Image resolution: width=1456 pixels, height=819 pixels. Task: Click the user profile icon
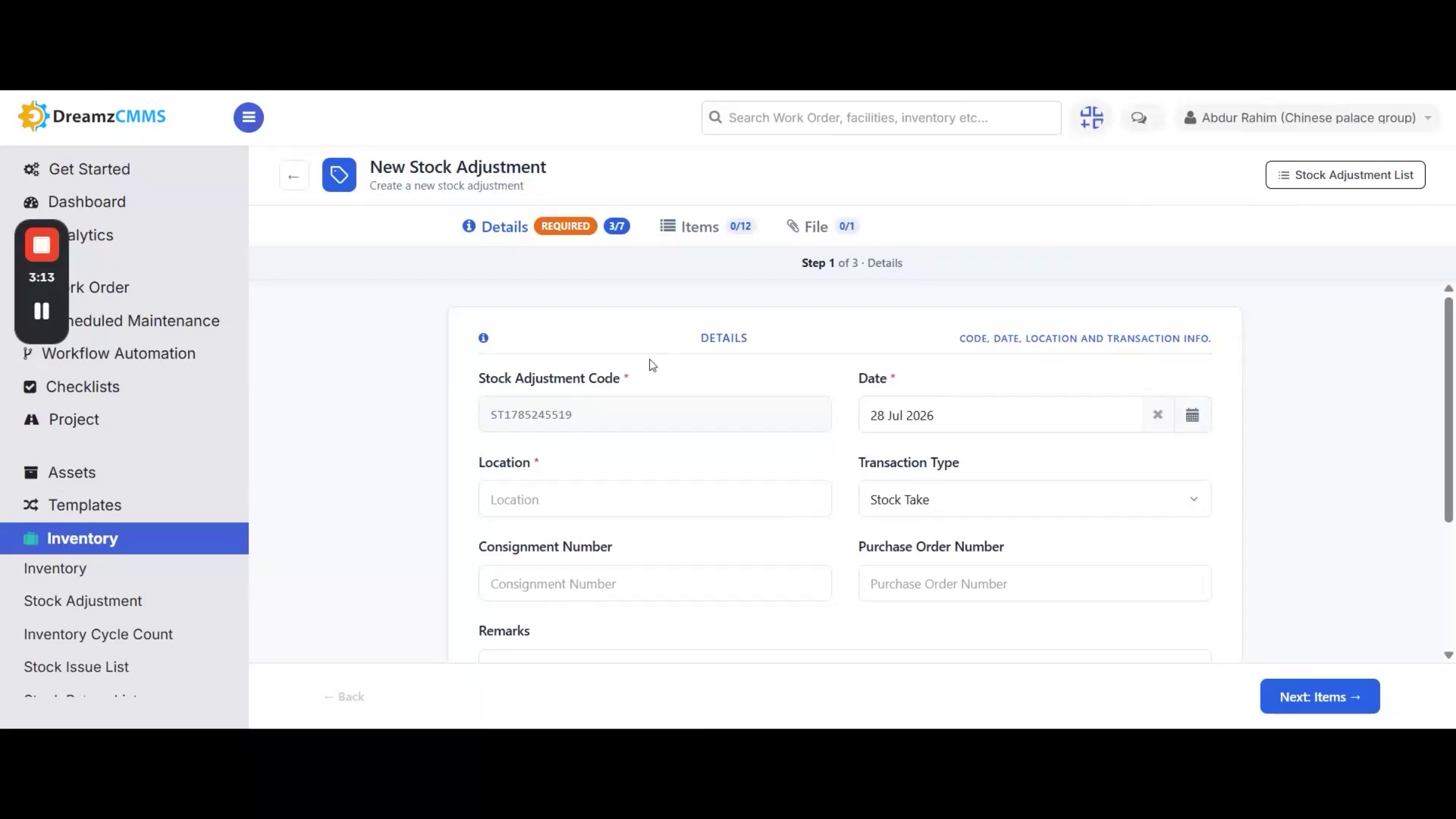click(x=1190, y=118)
